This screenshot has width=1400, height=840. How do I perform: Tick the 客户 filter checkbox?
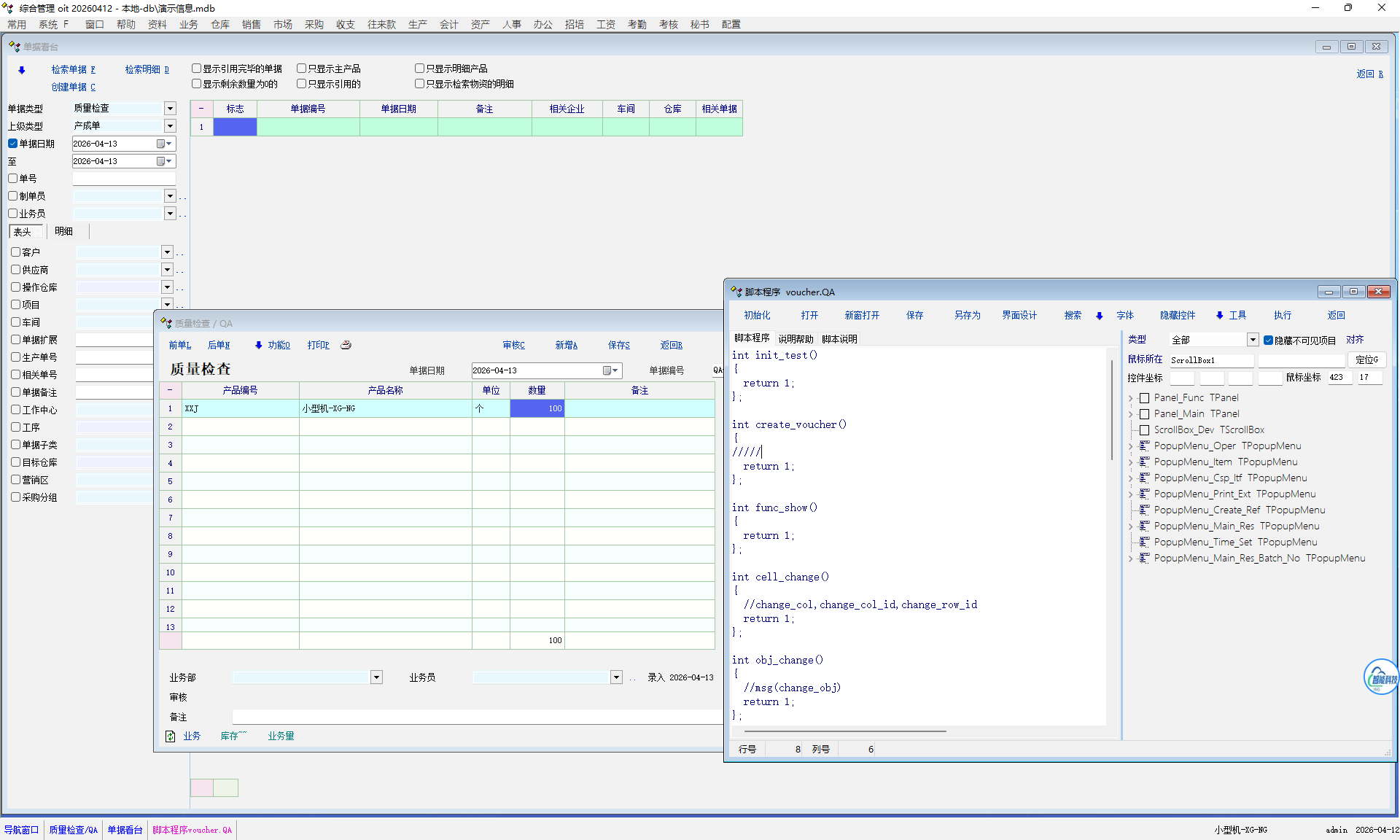click(x=15, y=252)
